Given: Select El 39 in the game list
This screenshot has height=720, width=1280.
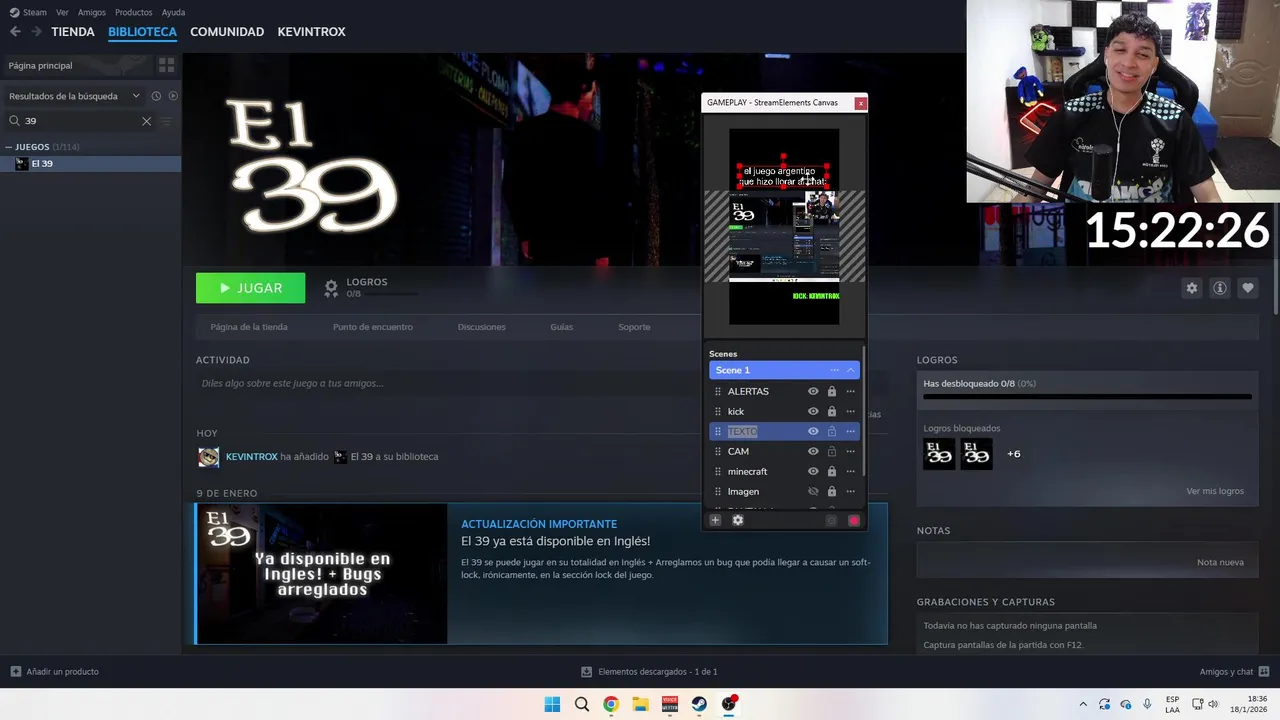Looking at the screenshot, I should coord(90,164).
